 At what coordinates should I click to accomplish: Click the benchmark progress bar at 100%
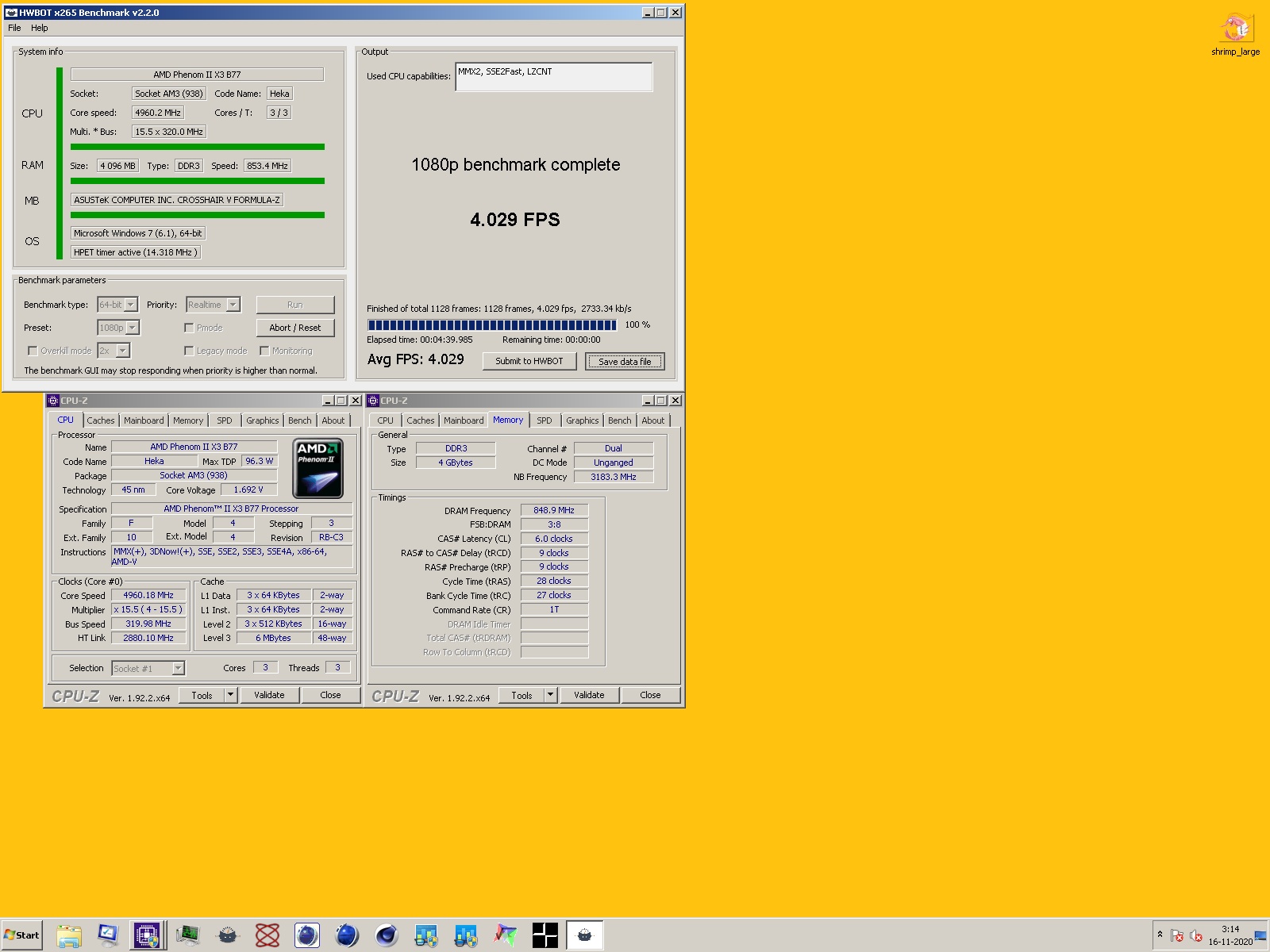click(x=492, y=324)
